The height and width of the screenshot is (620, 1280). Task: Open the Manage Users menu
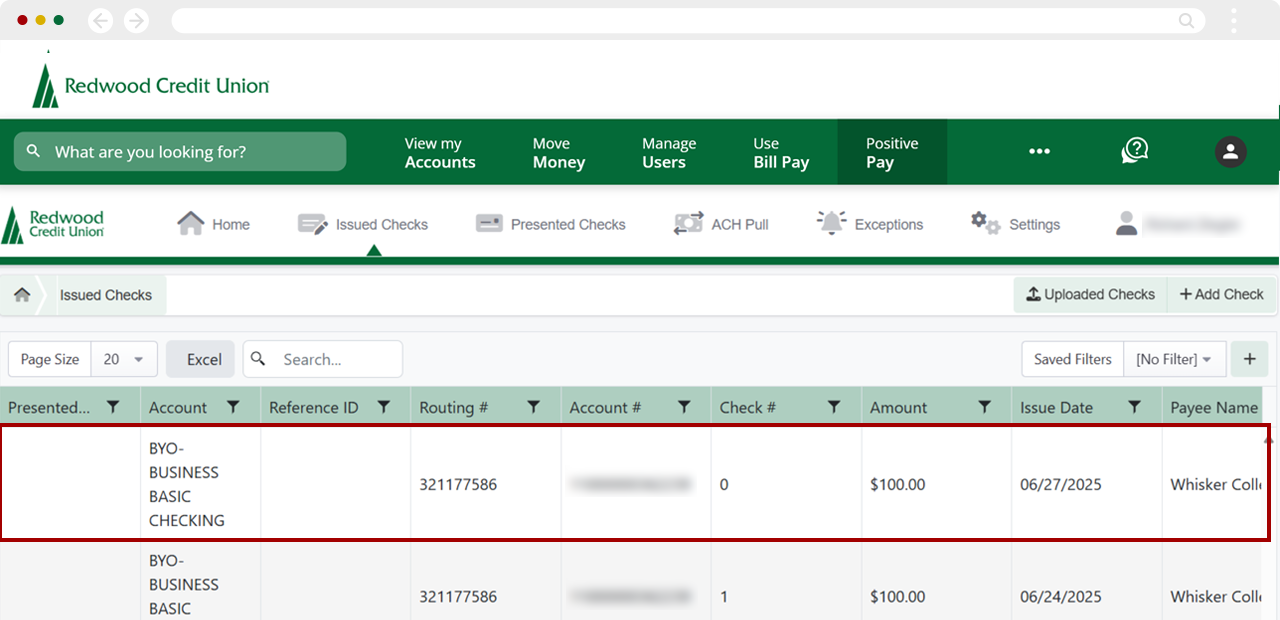669,153
